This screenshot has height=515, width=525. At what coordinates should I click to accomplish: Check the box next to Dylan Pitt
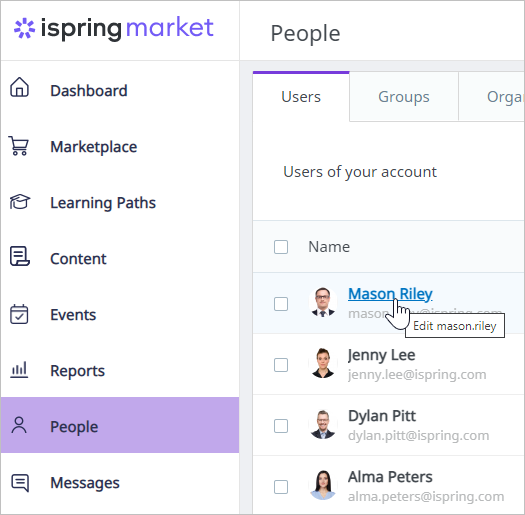[281, 426]
